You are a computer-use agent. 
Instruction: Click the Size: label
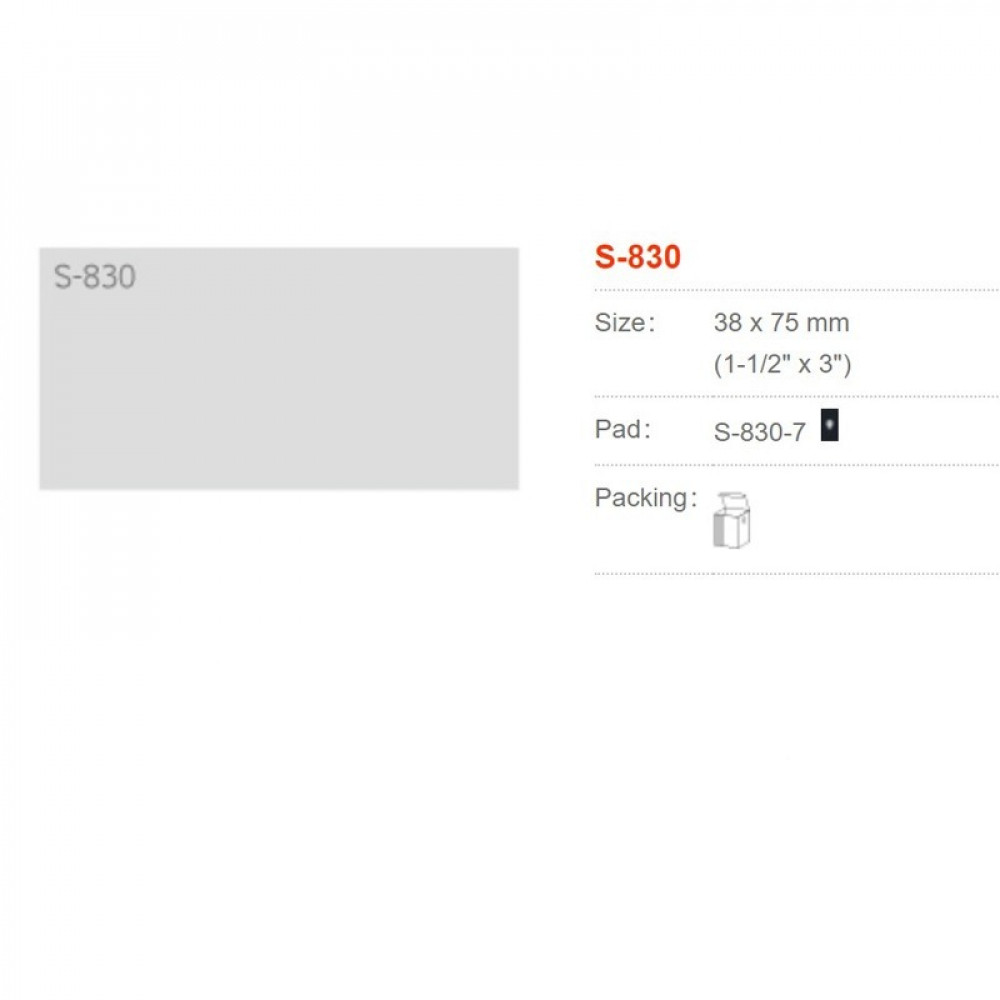(624, 323)
